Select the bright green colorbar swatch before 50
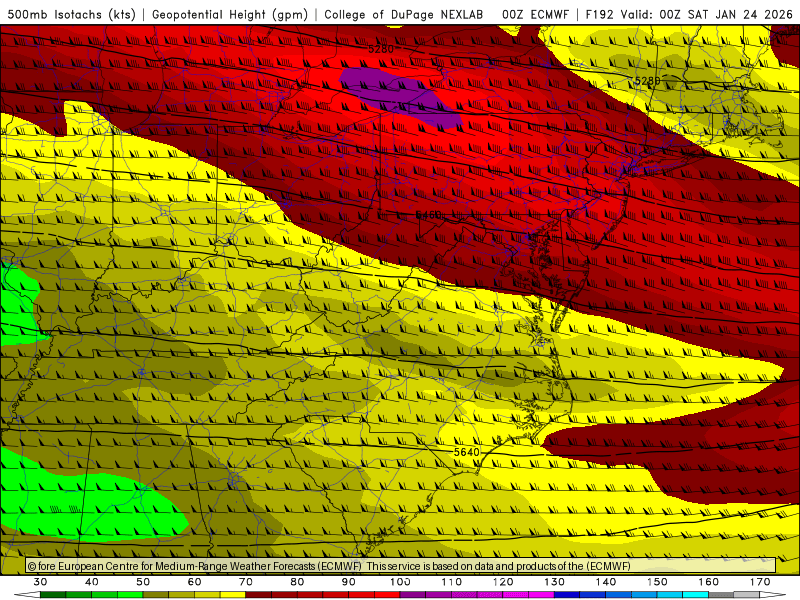Viewport: 800px width, 600px height. [130, 595]
